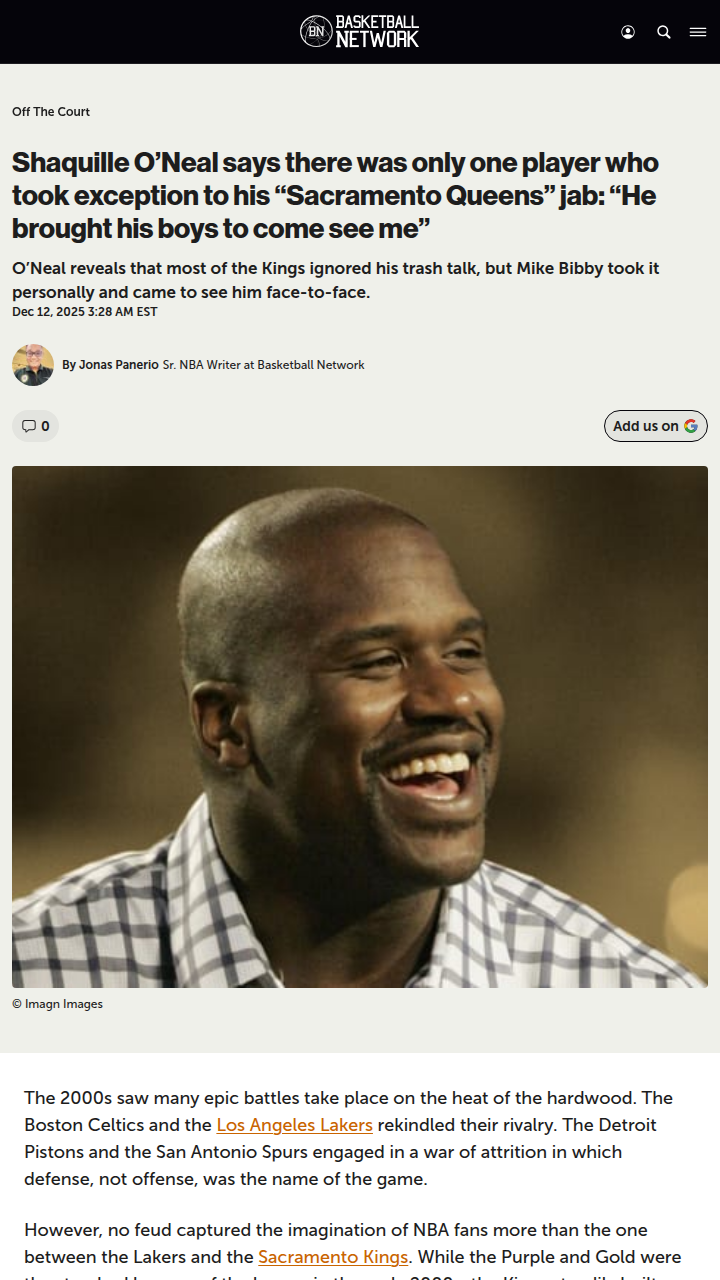The height and width of the screenshot is (1280, 720).
Task: Click the Basketball Network wordmark text
Action: pyautogui.click(x=377, y=32)
